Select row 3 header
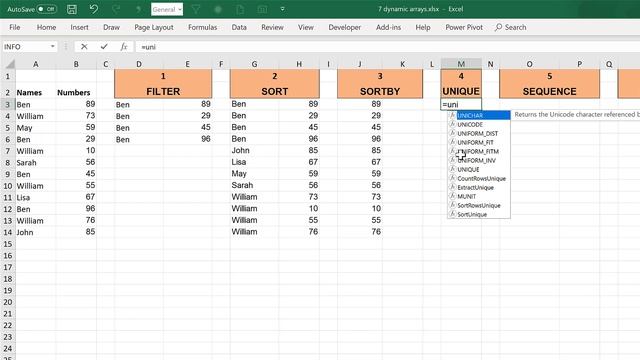 (x=8, y=104)
